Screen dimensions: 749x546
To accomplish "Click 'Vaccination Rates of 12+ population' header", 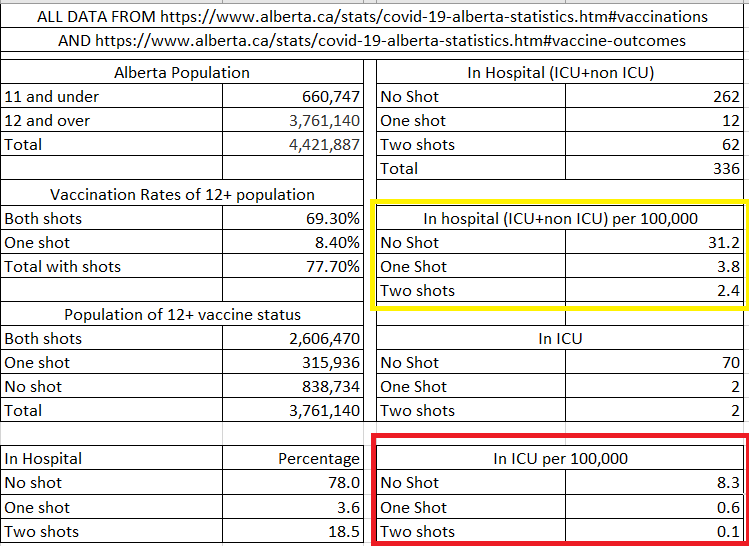I will pos(182,194).
